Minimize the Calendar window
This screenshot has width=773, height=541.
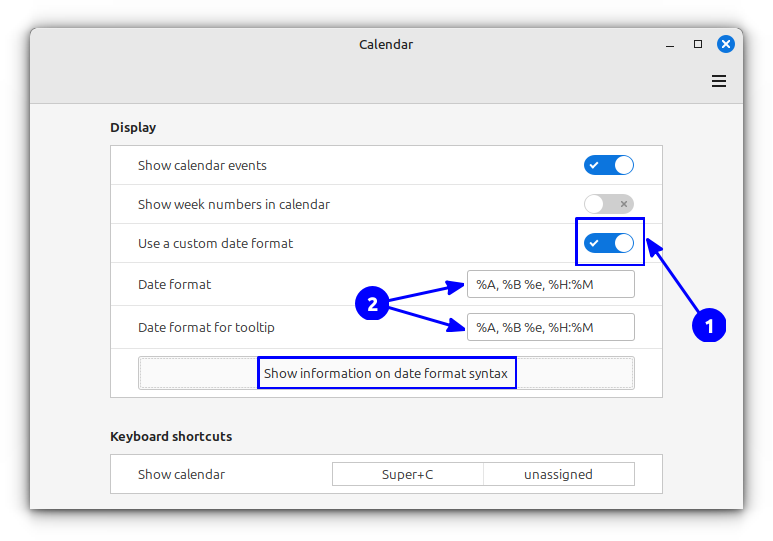670,44
